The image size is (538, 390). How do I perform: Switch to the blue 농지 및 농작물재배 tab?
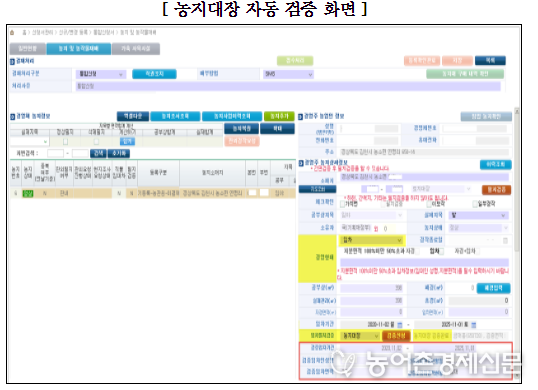79,49
